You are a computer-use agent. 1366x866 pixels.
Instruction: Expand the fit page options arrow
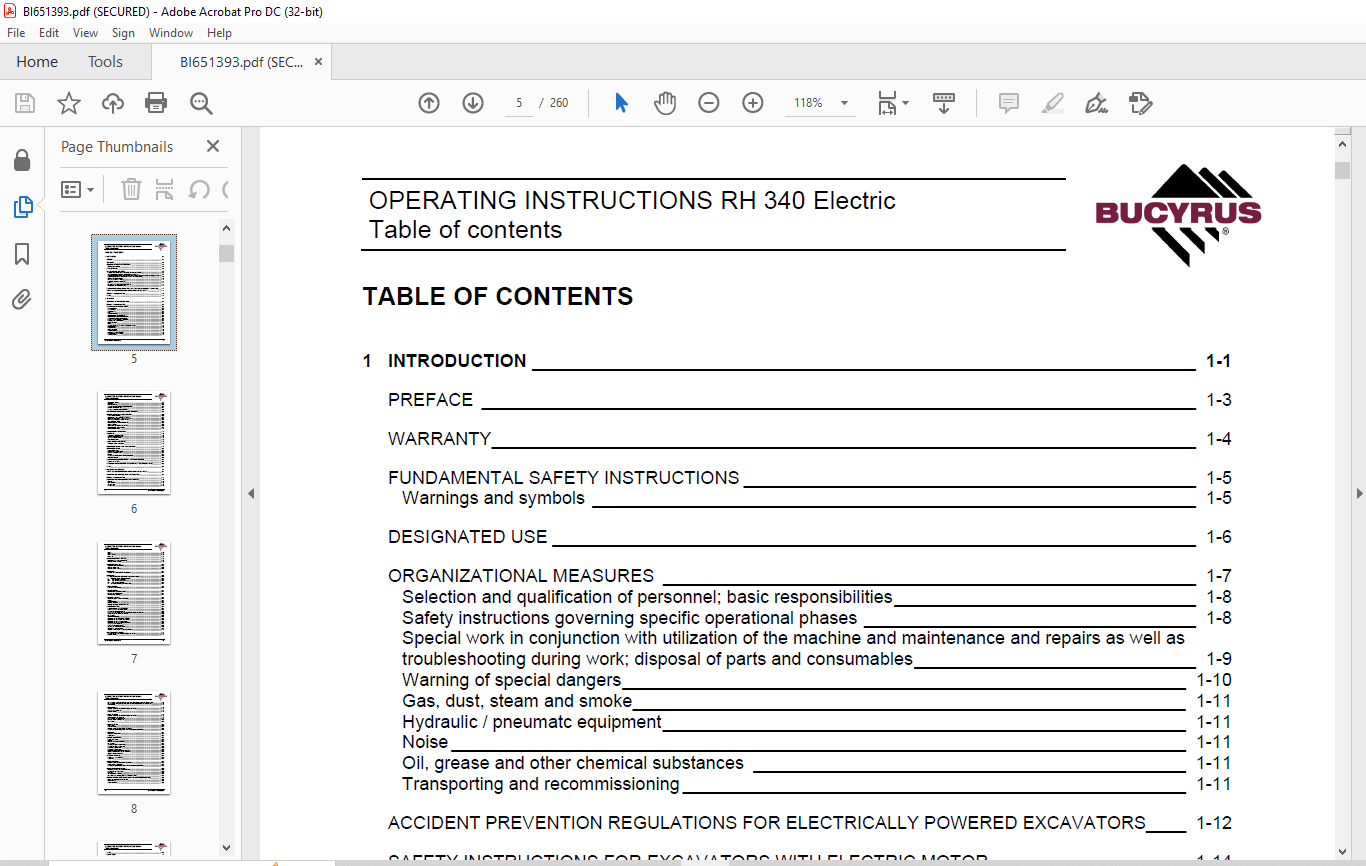point(905,103)
